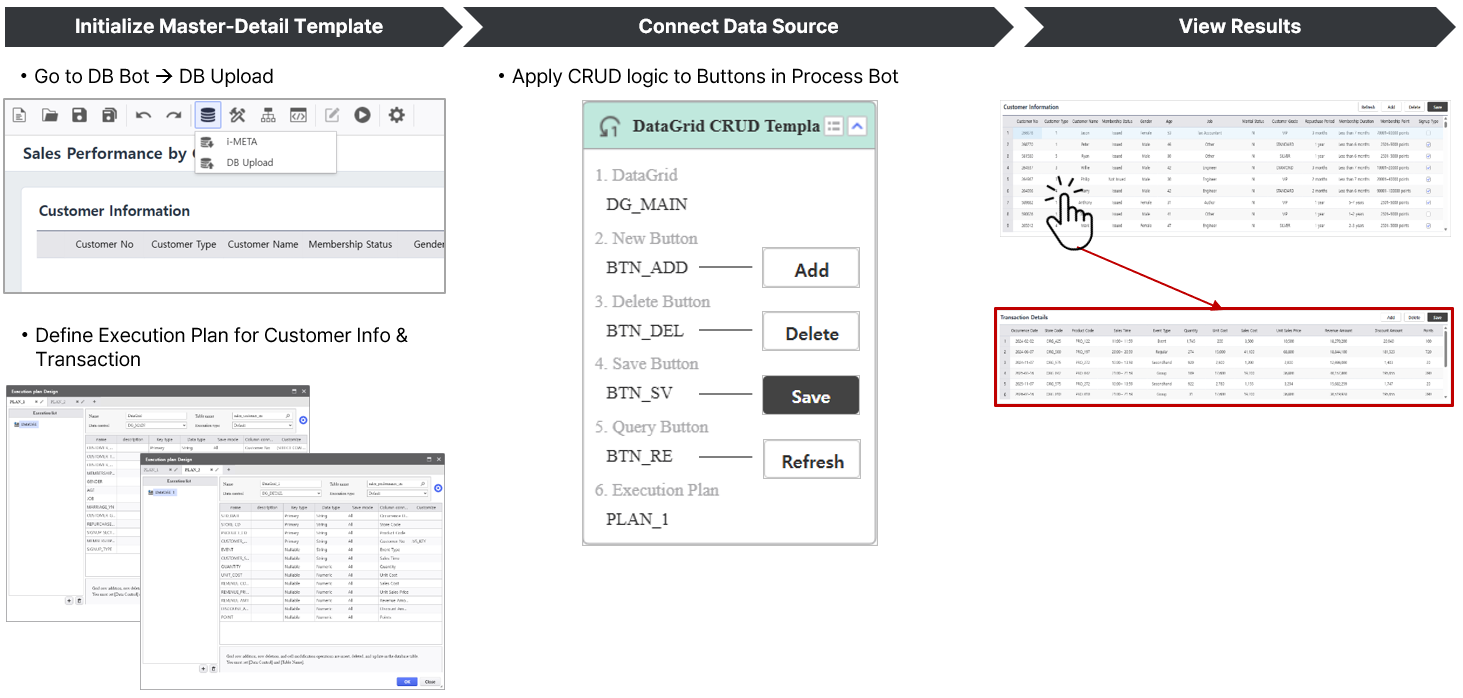This screenshot has height=698, width=1463.
Task: Click the trash icon below Execution list in front window
Action: 213,668
